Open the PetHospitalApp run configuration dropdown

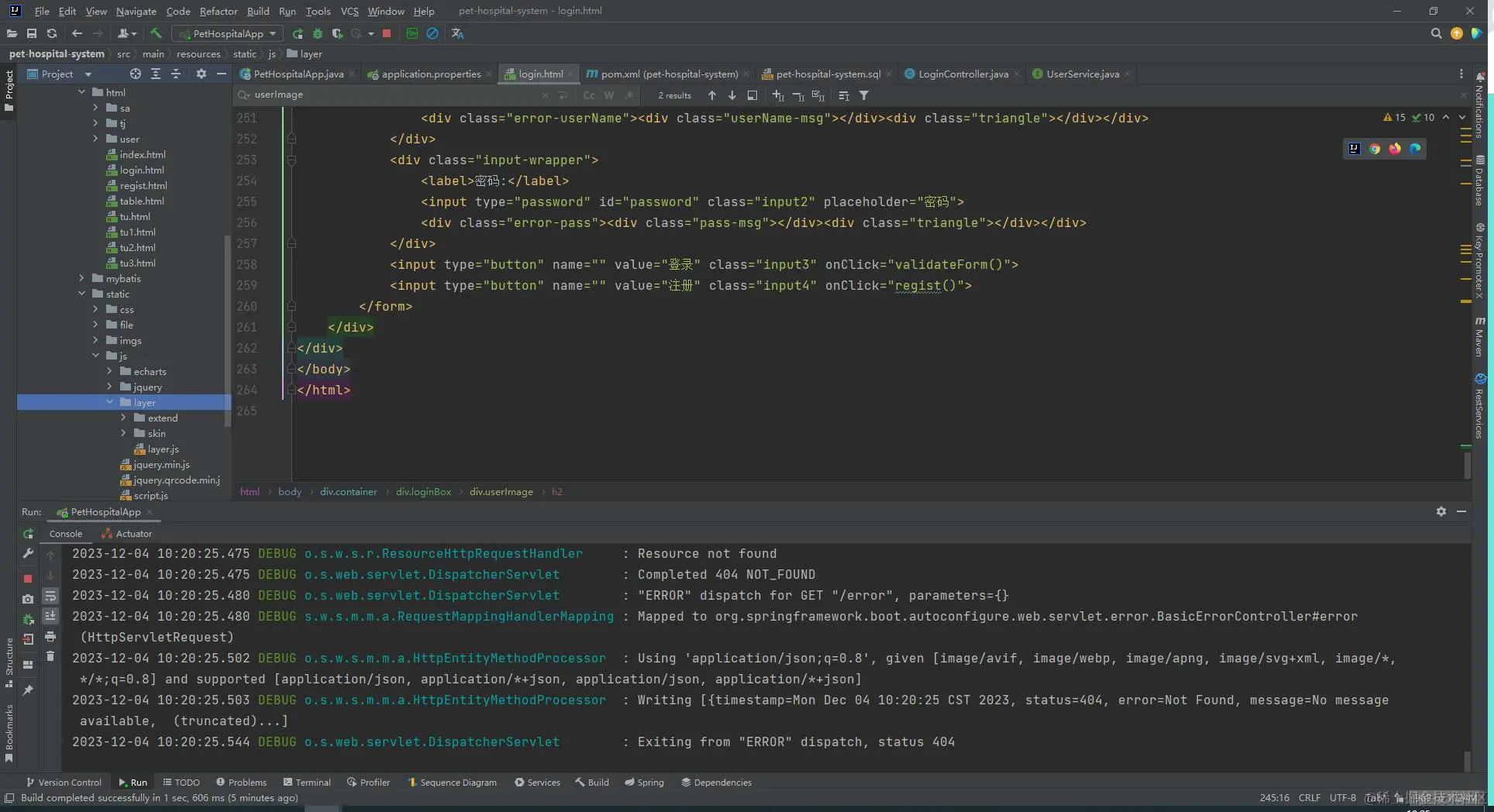click(x=228, y=33)
